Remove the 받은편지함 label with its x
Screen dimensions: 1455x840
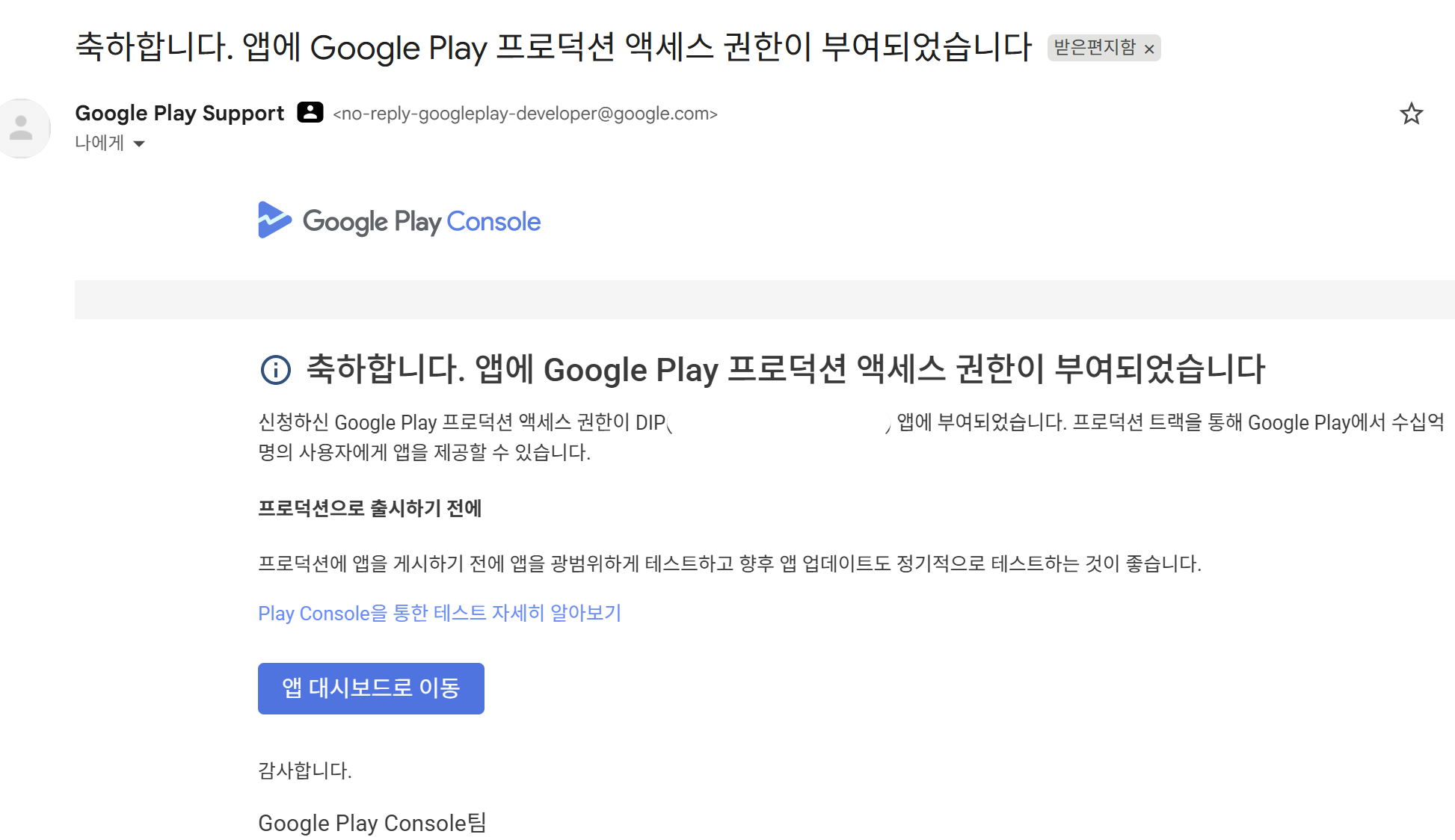pyautogui.click(x=1149, y=49)
